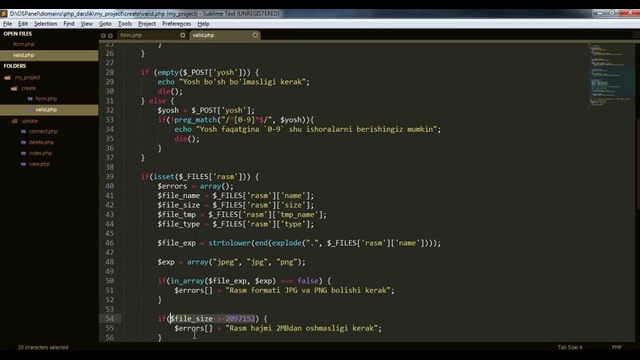Open the File menu

click(8, 24)
